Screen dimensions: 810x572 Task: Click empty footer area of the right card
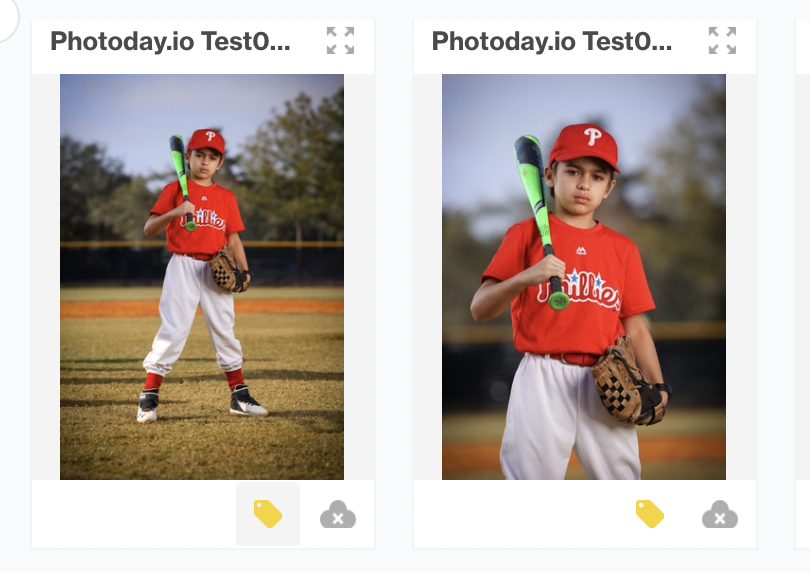point(522,514)
